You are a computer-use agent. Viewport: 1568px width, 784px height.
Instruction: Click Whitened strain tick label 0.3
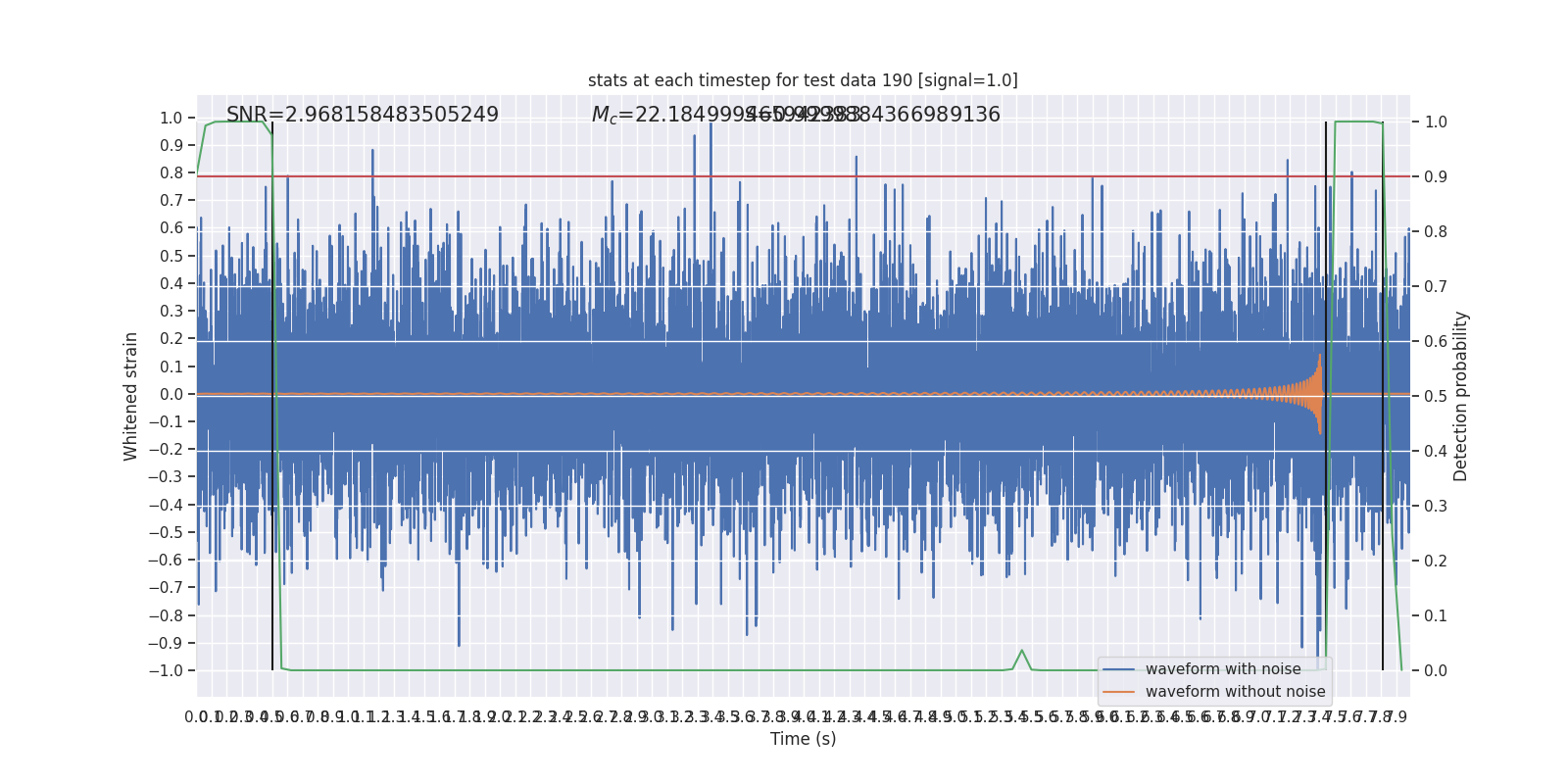[x=171, y=311]
